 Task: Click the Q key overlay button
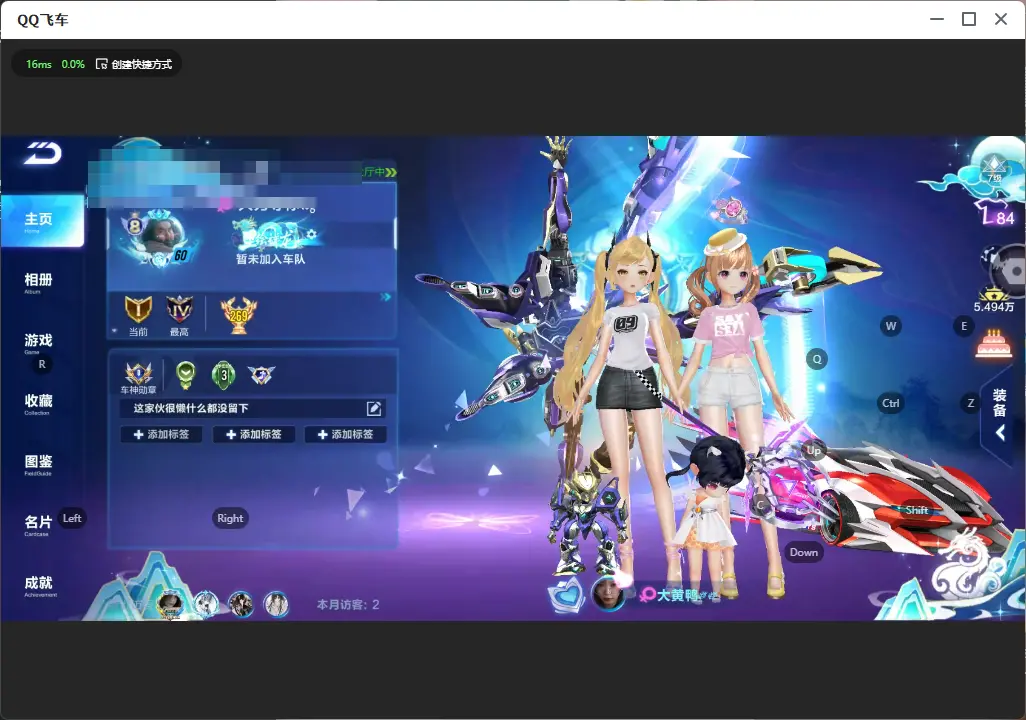click(x=817, y=359)
